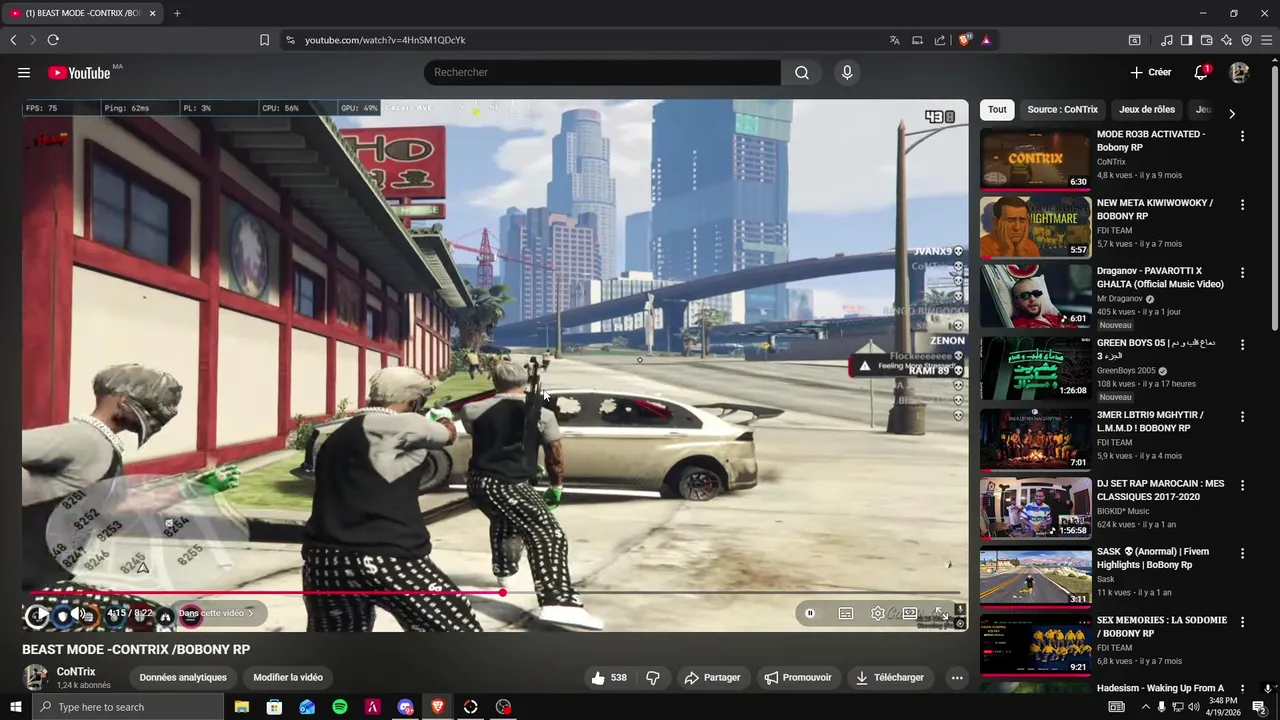Open the page translate icon
The image size is (1280, 720).
point(894,40)
